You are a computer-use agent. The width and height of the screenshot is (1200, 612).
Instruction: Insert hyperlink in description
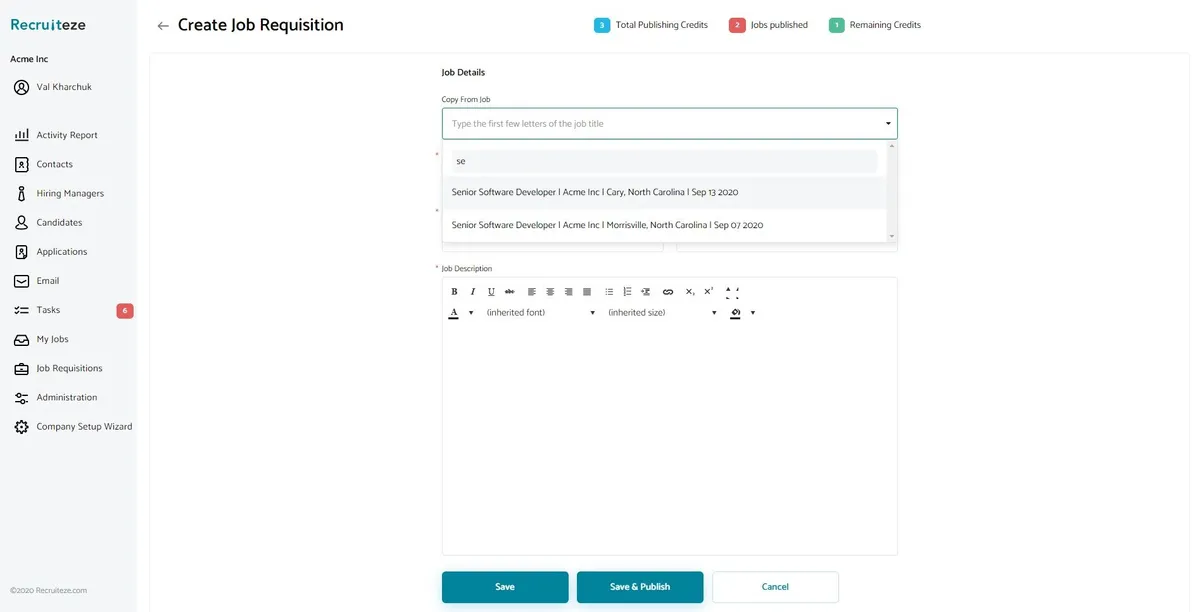click(668, 292)
